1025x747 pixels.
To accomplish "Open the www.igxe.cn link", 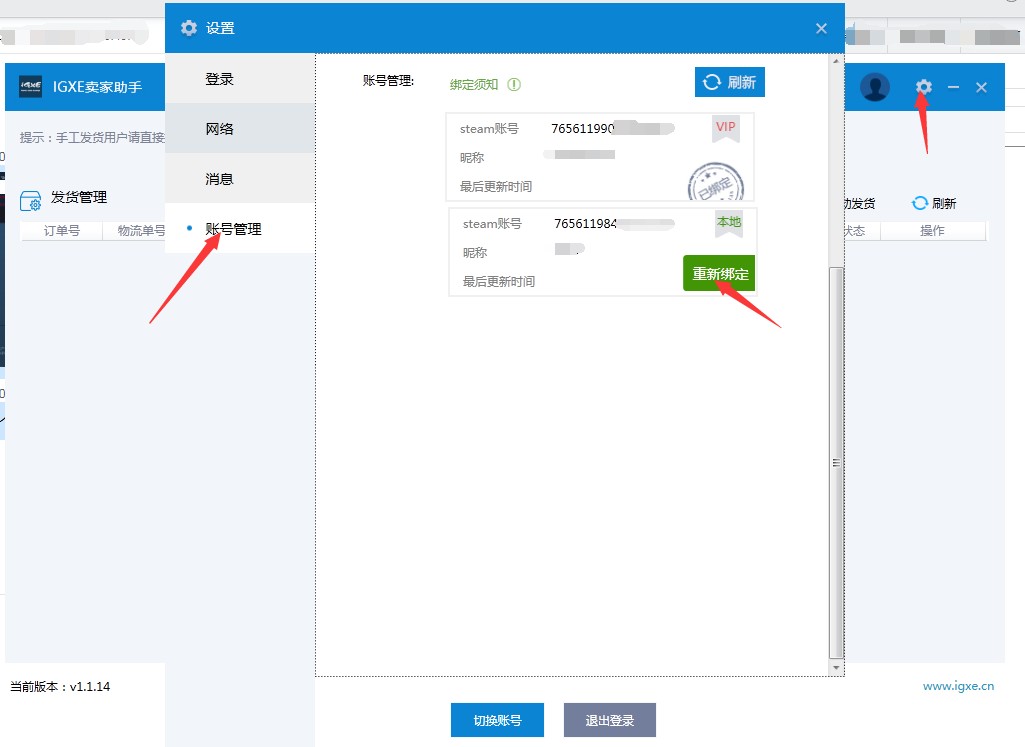I will click(957, 686).
